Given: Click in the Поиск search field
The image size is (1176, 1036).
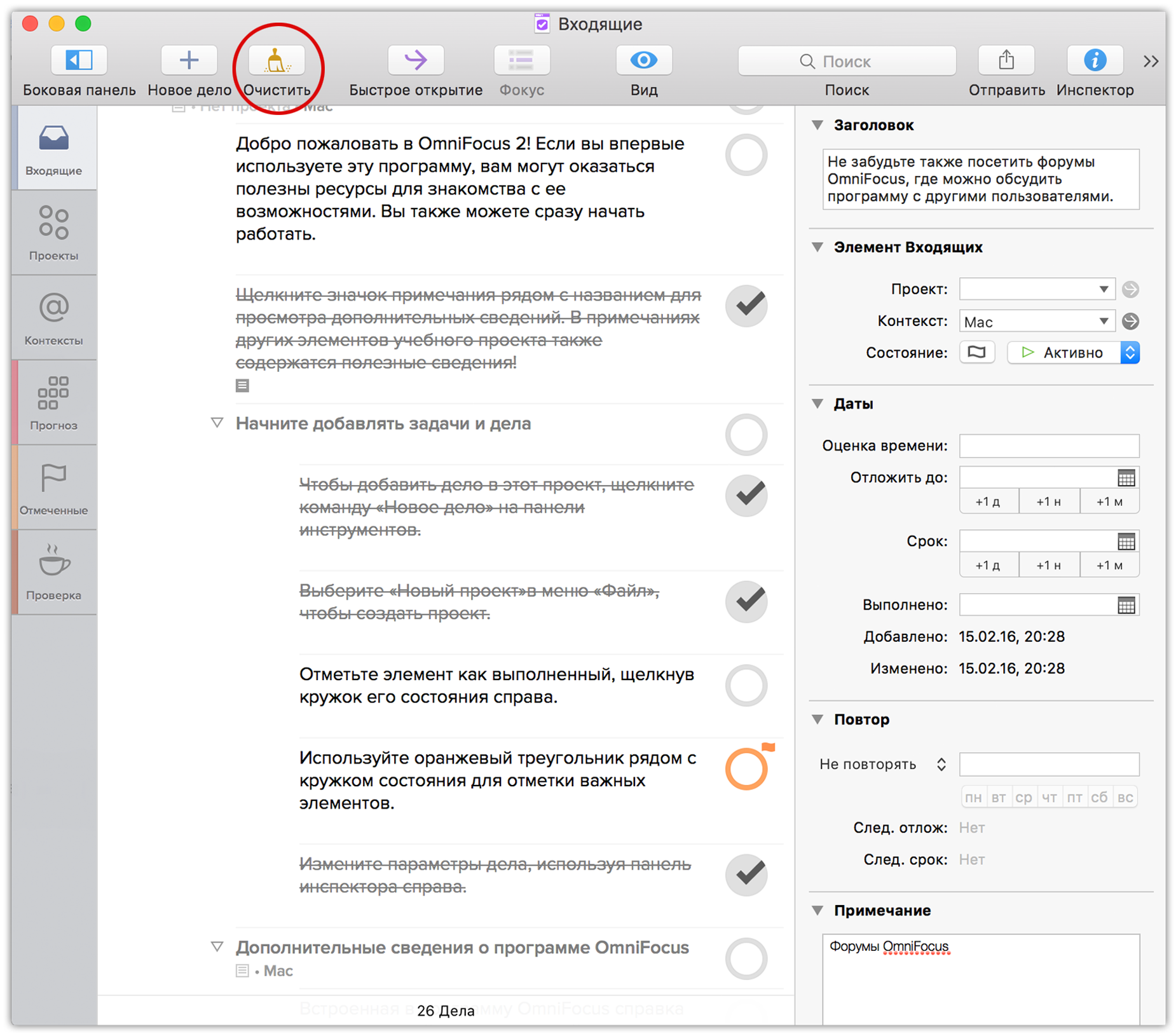Looking at the screenshot, I should click(847, 61).
